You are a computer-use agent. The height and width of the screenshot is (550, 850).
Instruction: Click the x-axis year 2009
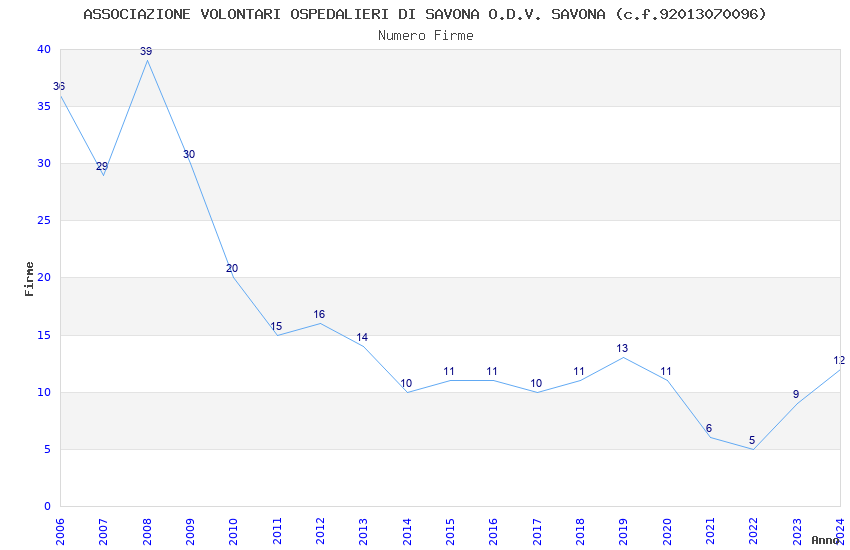click(x=190, y=531)
